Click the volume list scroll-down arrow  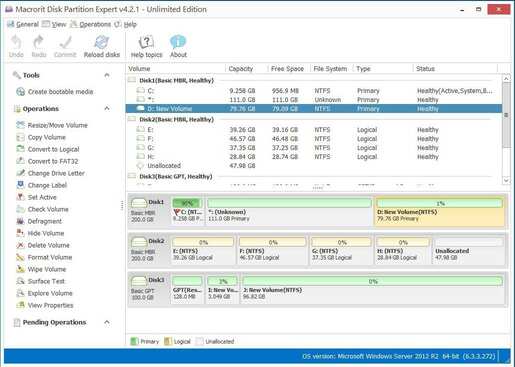point(506,180)
